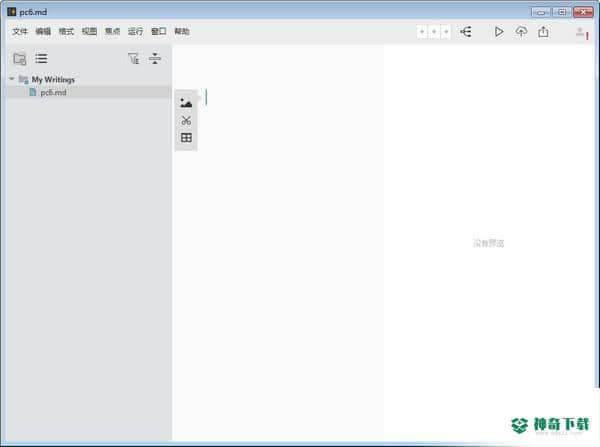The width and height of the screenshot is (600, 447).
Task: Maximize the pc6.md window
Action: [x=561, y=12]
